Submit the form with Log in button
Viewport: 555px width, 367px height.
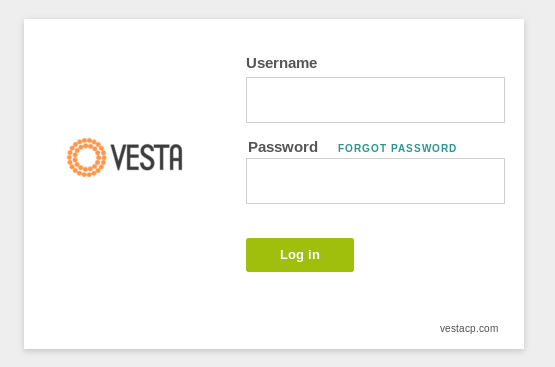coord(300,255)
